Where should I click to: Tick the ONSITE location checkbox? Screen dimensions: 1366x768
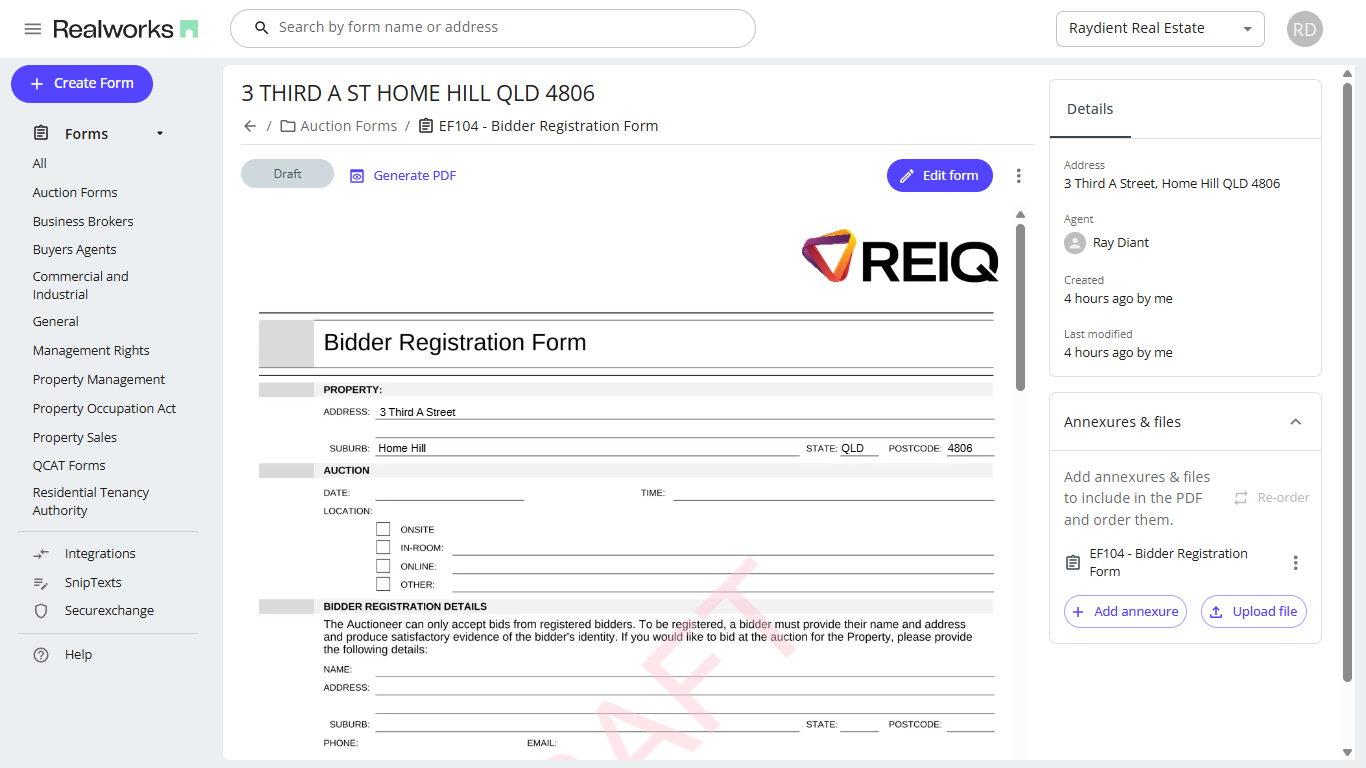click(383, 529)
